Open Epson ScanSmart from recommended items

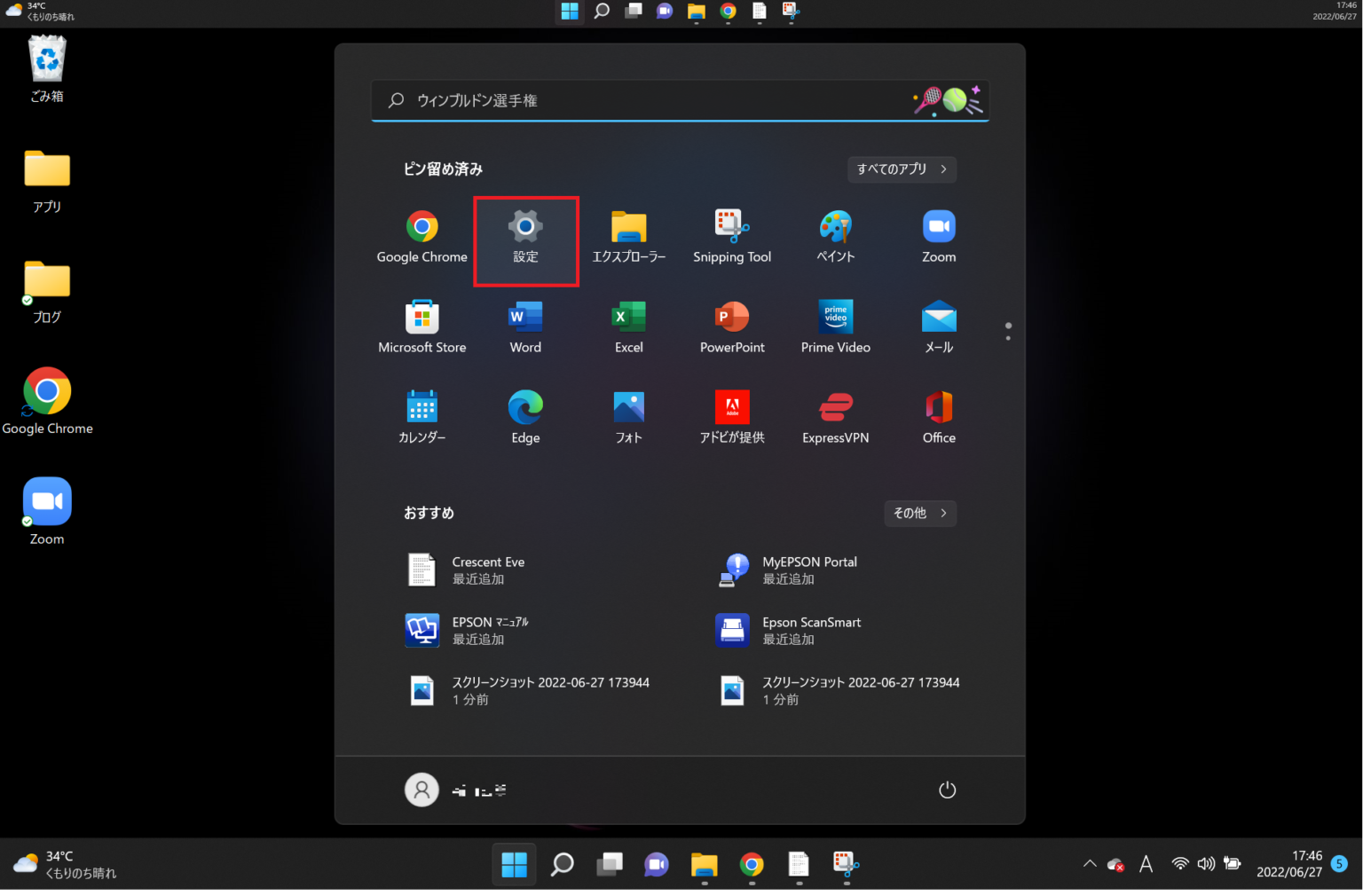[x=812, y=630]
